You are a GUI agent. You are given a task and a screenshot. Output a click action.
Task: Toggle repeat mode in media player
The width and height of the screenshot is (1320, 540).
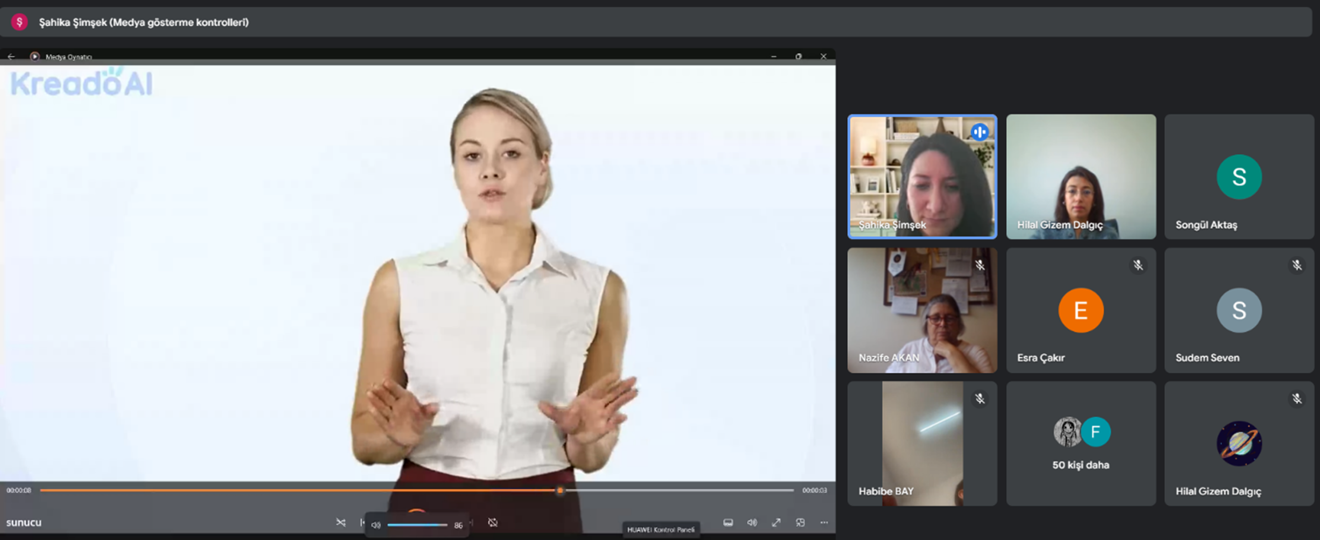pos(492,523)
